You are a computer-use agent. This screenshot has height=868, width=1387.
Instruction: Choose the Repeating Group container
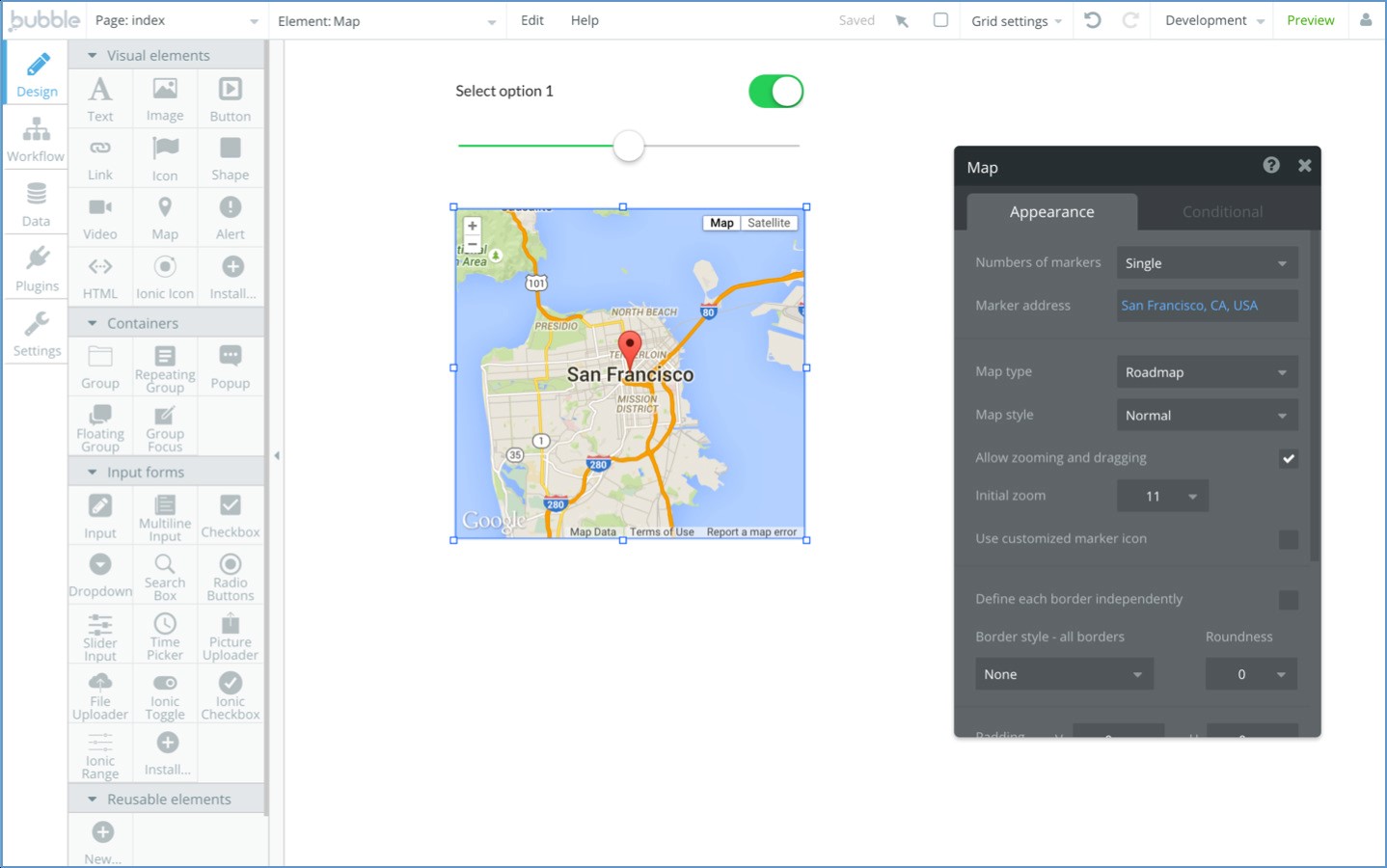(x=165, y=367)
